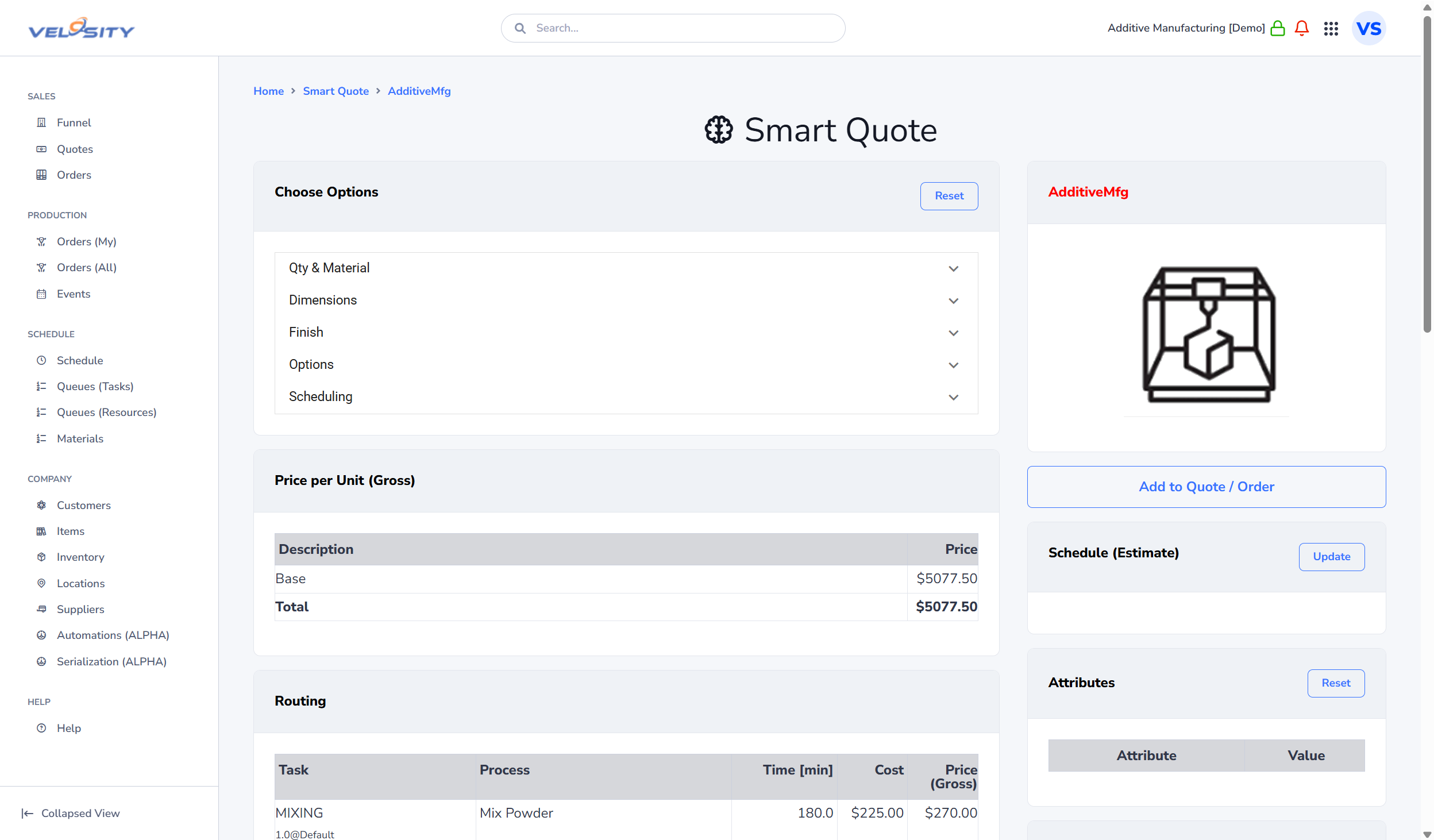Click the $225.00 cost value
1434x840 pixels.
pos(877,813)
